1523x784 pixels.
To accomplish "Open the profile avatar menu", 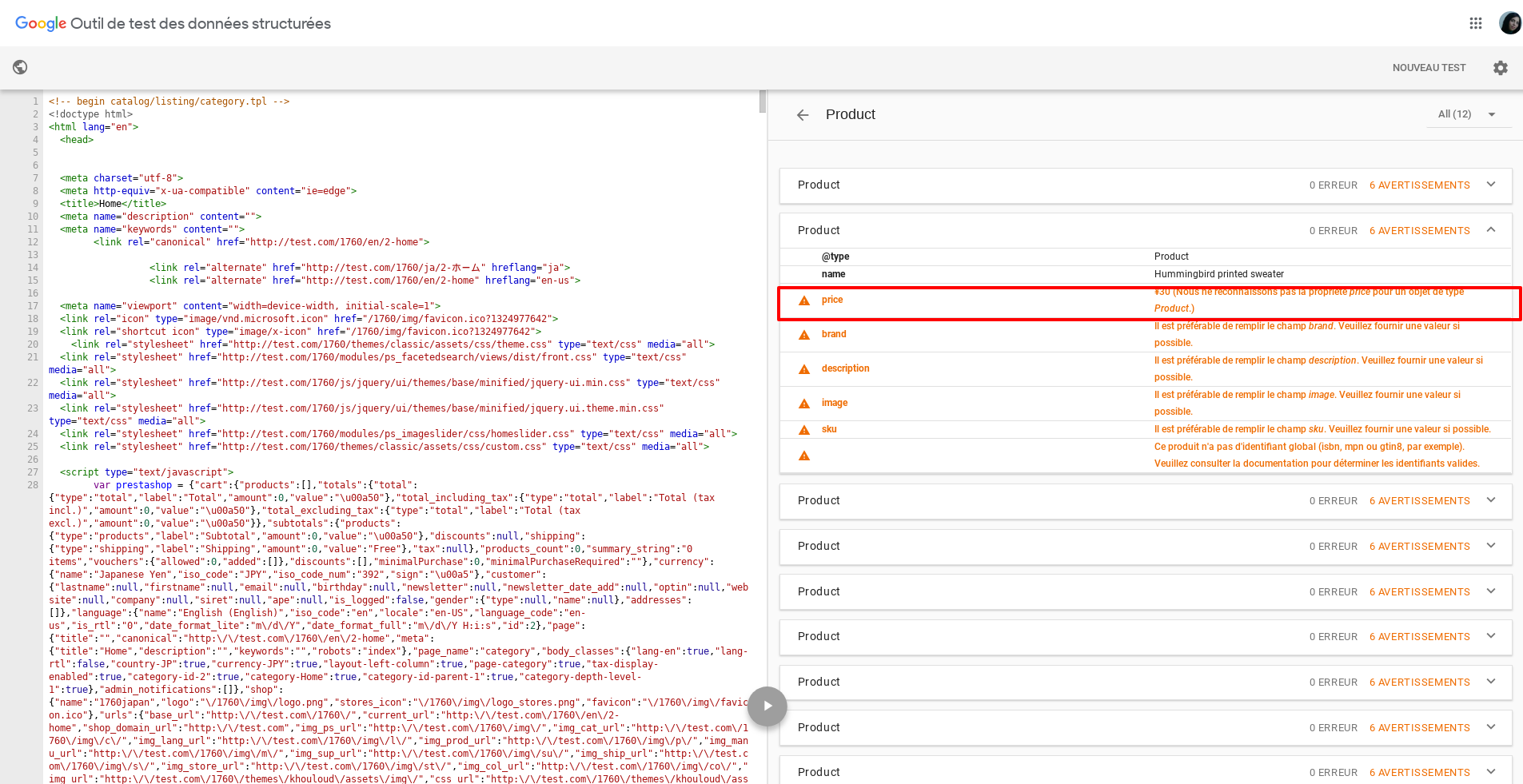I will tap(1509, 22).
